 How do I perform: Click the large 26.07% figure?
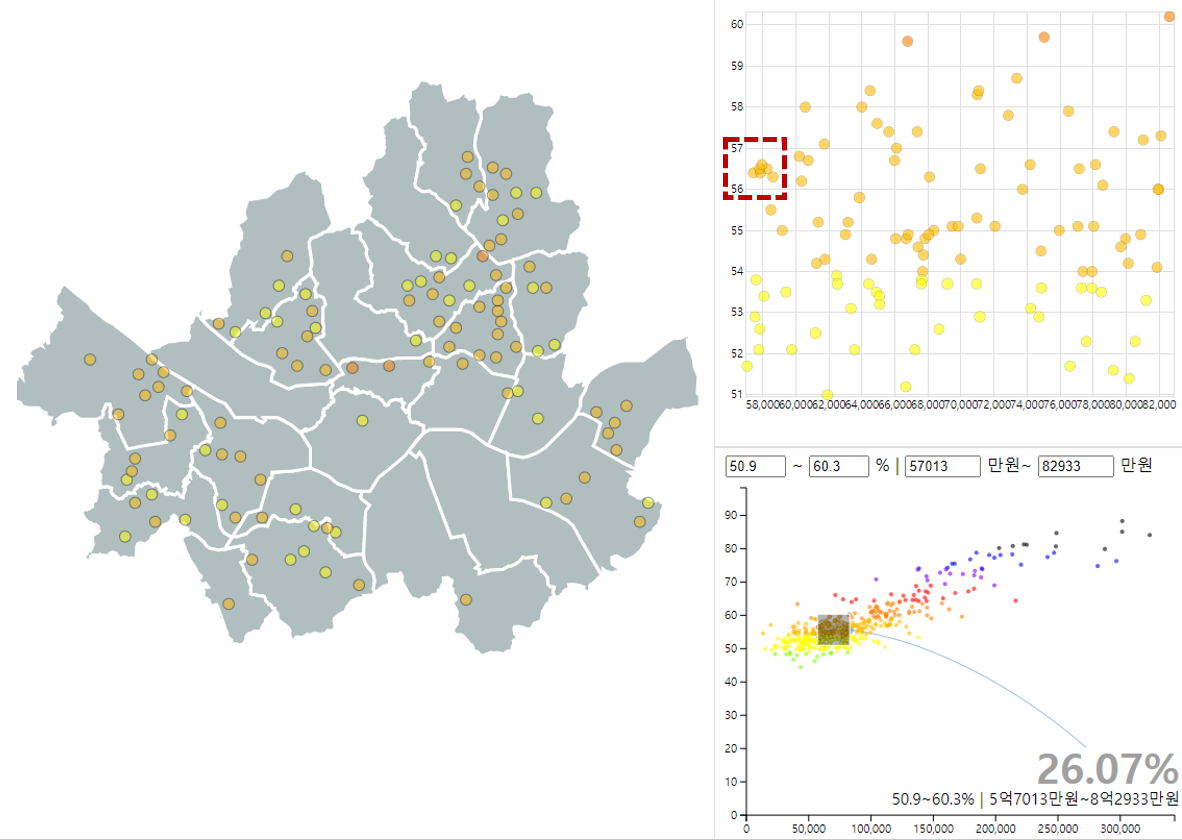click(1107, 770)
